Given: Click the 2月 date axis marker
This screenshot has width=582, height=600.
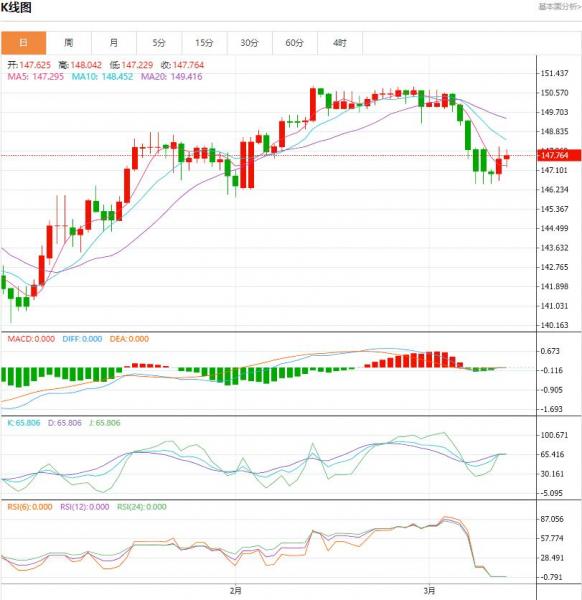Looking at the screenshot, I should (x=236, y=591).
